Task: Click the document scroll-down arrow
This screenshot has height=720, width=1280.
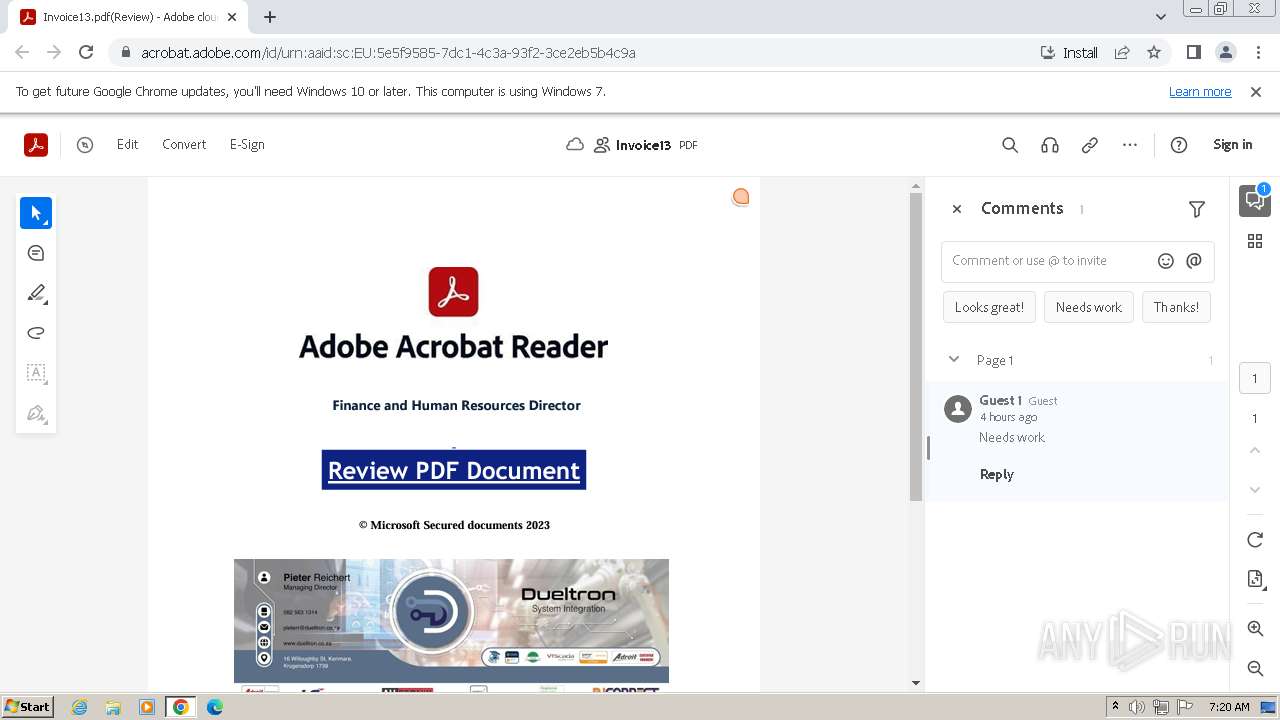Action: (915, 684)
